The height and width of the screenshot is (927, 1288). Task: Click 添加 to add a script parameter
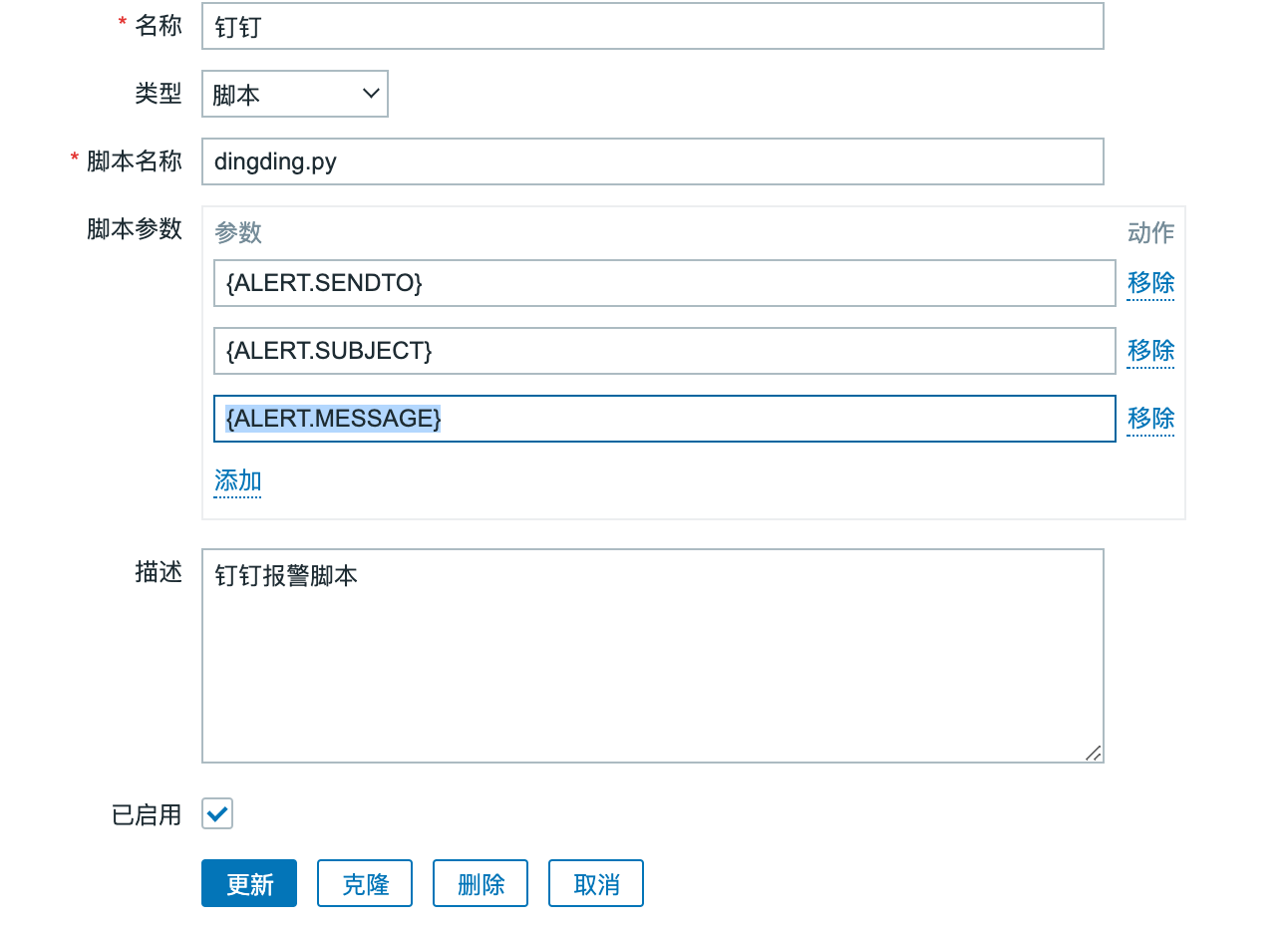click(237, 480)
